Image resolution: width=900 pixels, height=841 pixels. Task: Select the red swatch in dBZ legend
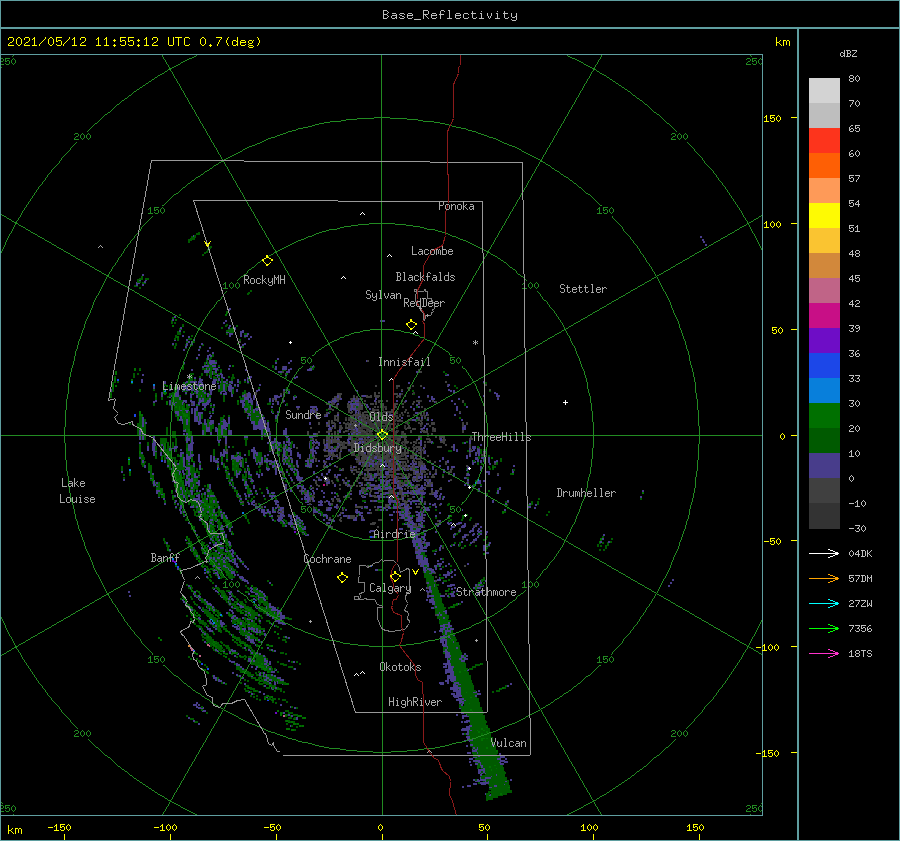[x=824, y=140]
